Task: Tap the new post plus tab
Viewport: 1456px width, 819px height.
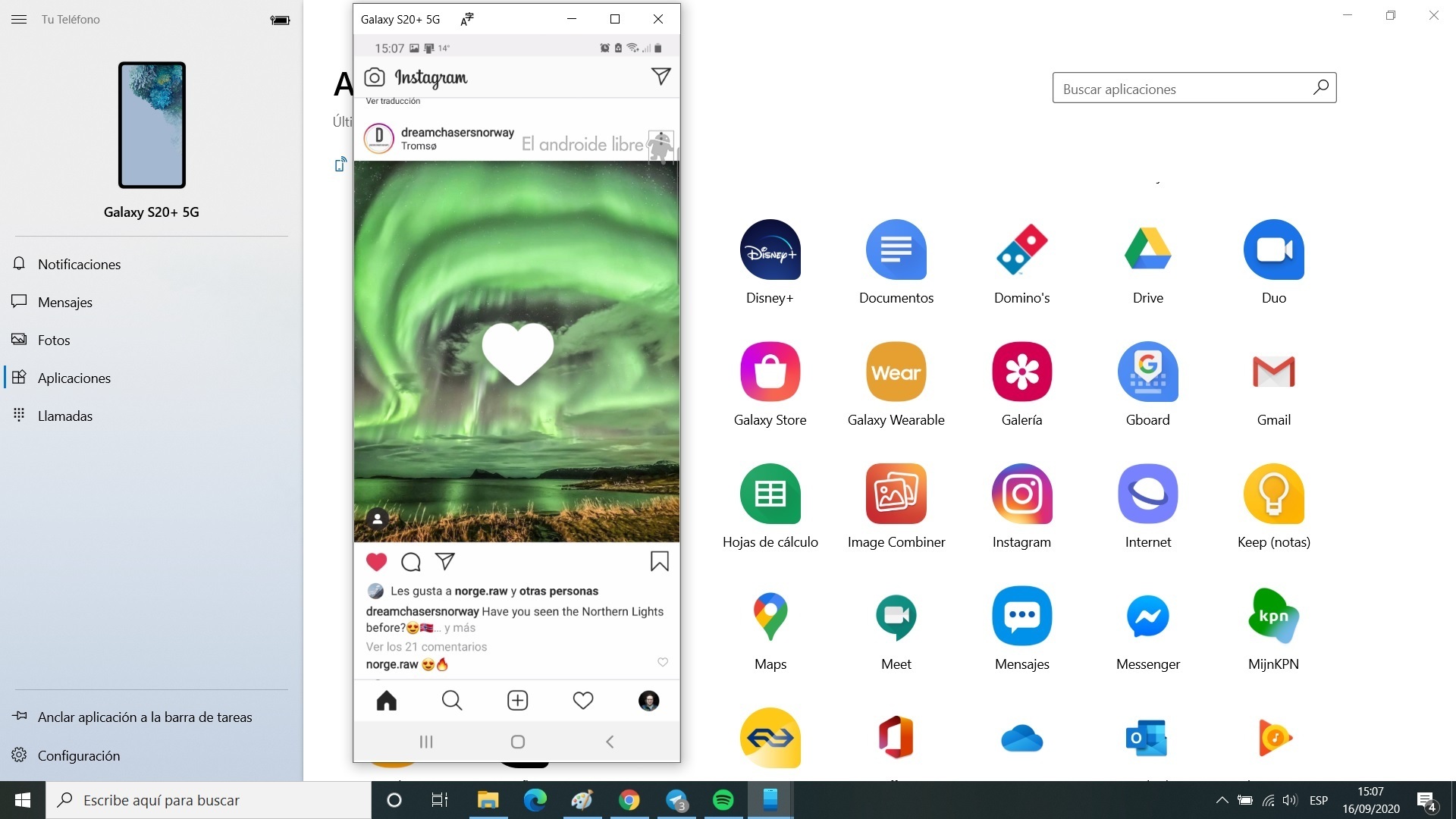Action: click(x=517, y=700)
